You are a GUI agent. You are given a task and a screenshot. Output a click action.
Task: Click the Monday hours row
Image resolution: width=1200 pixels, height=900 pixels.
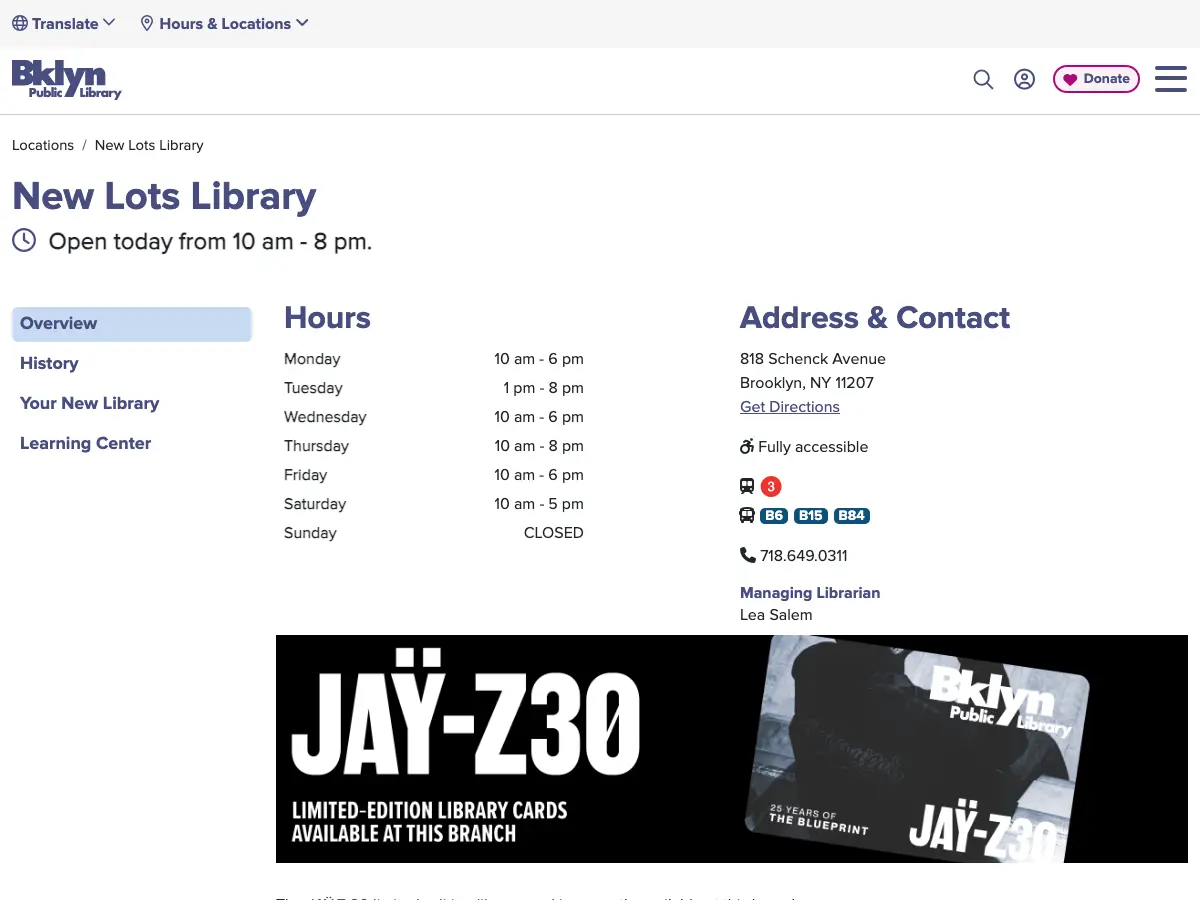click(x=434, y=359)
